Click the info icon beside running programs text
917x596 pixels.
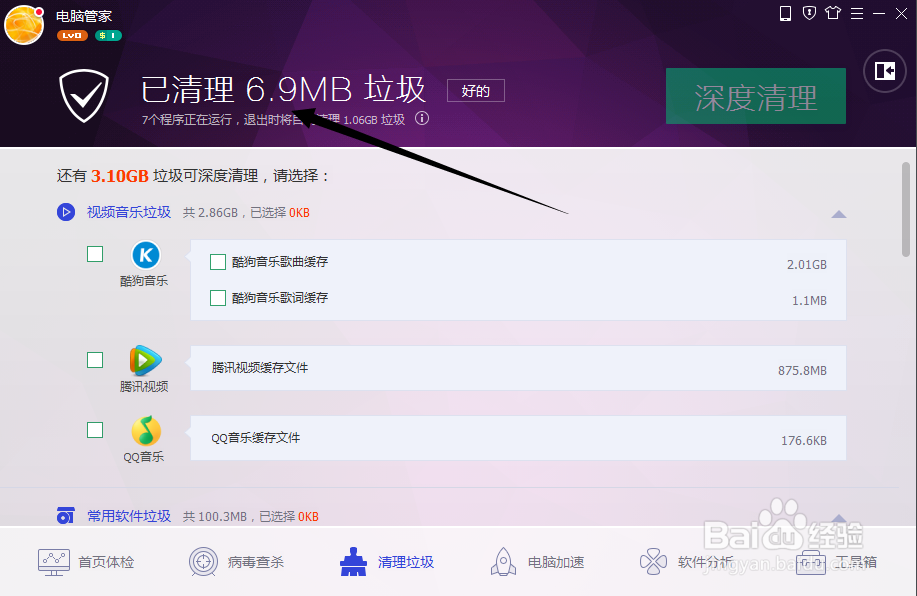coord(421,118)
